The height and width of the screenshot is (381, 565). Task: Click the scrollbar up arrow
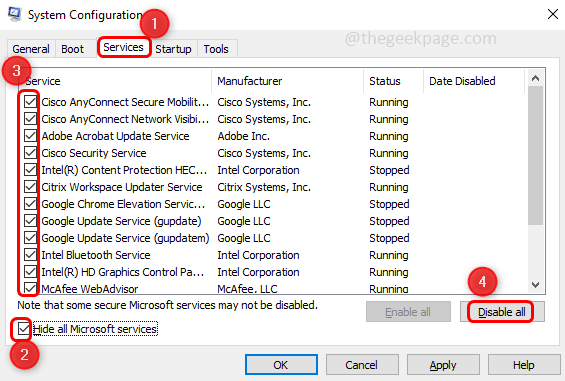[535, 78]
